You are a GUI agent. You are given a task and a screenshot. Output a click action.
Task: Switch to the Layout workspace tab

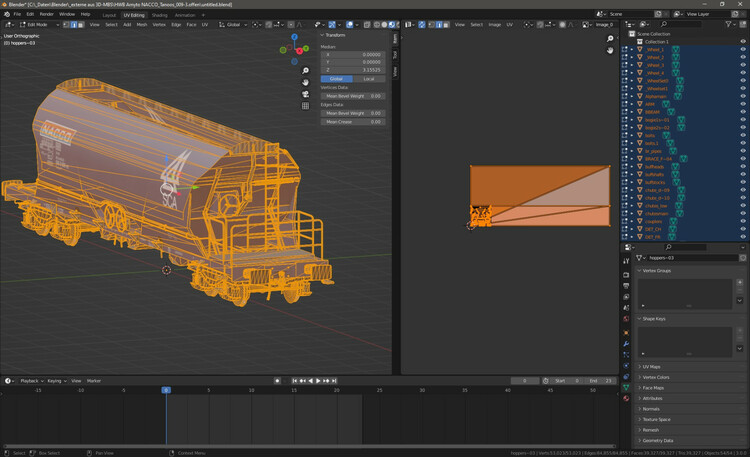pos(109,15)
